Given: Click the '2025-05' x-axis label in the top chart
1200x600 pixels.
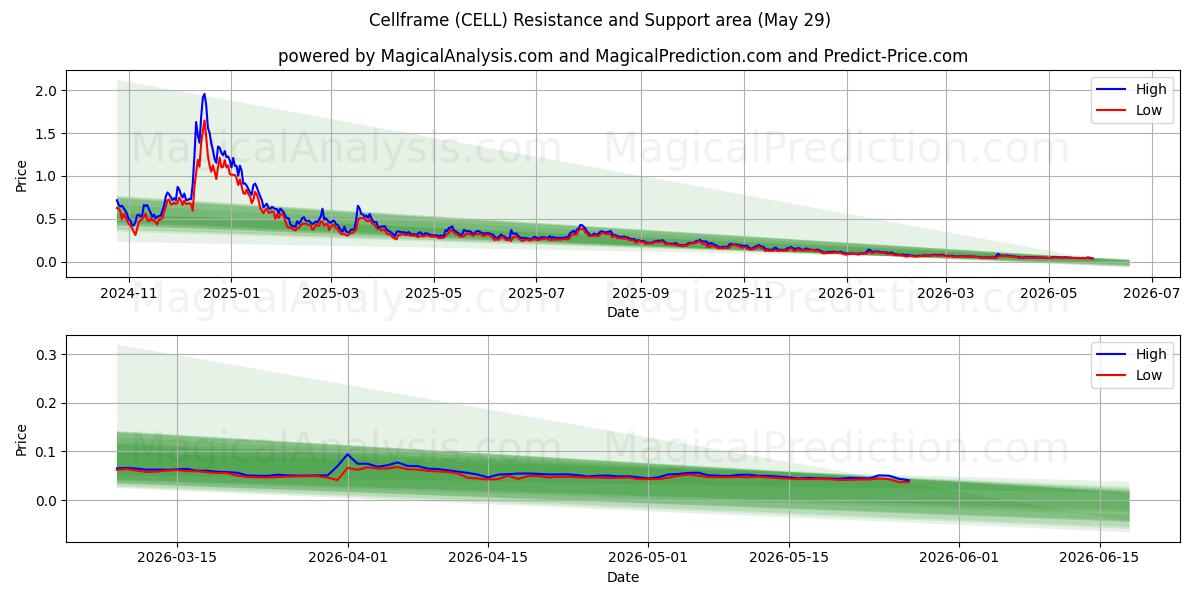Looking at the screenshot, I should (435, 294).
